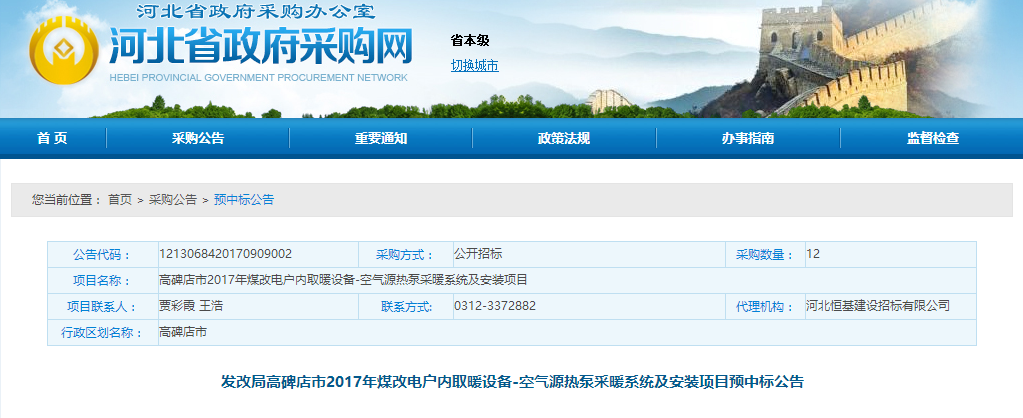Click contact phone number 0312-3372882
1023x418 pixels.
pyautogui.click(x=495, y=306)
